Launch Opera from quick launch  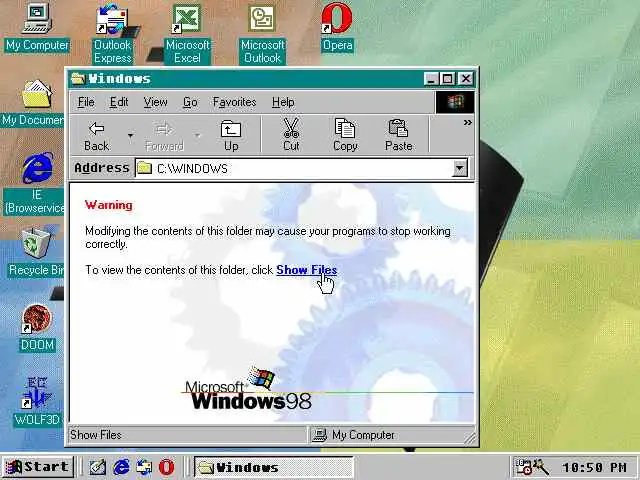[167, 467]
